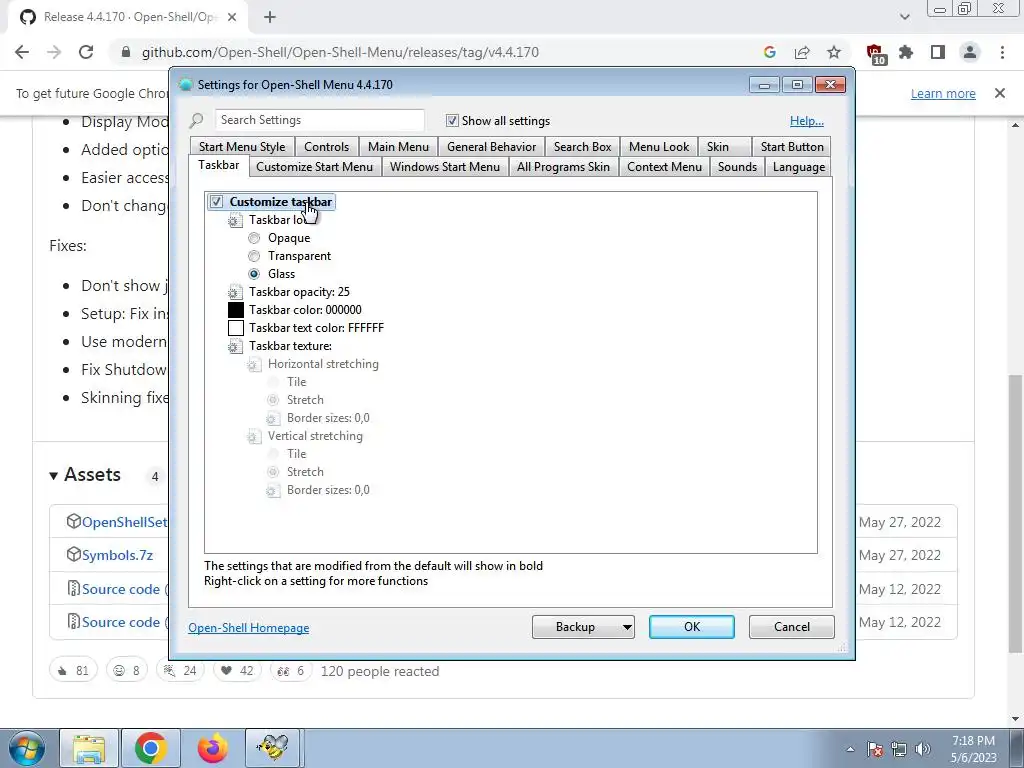The height and width of the screenshot is (768, 1024).
Task: Open File Explorer from taskbar
Action: 89,749
